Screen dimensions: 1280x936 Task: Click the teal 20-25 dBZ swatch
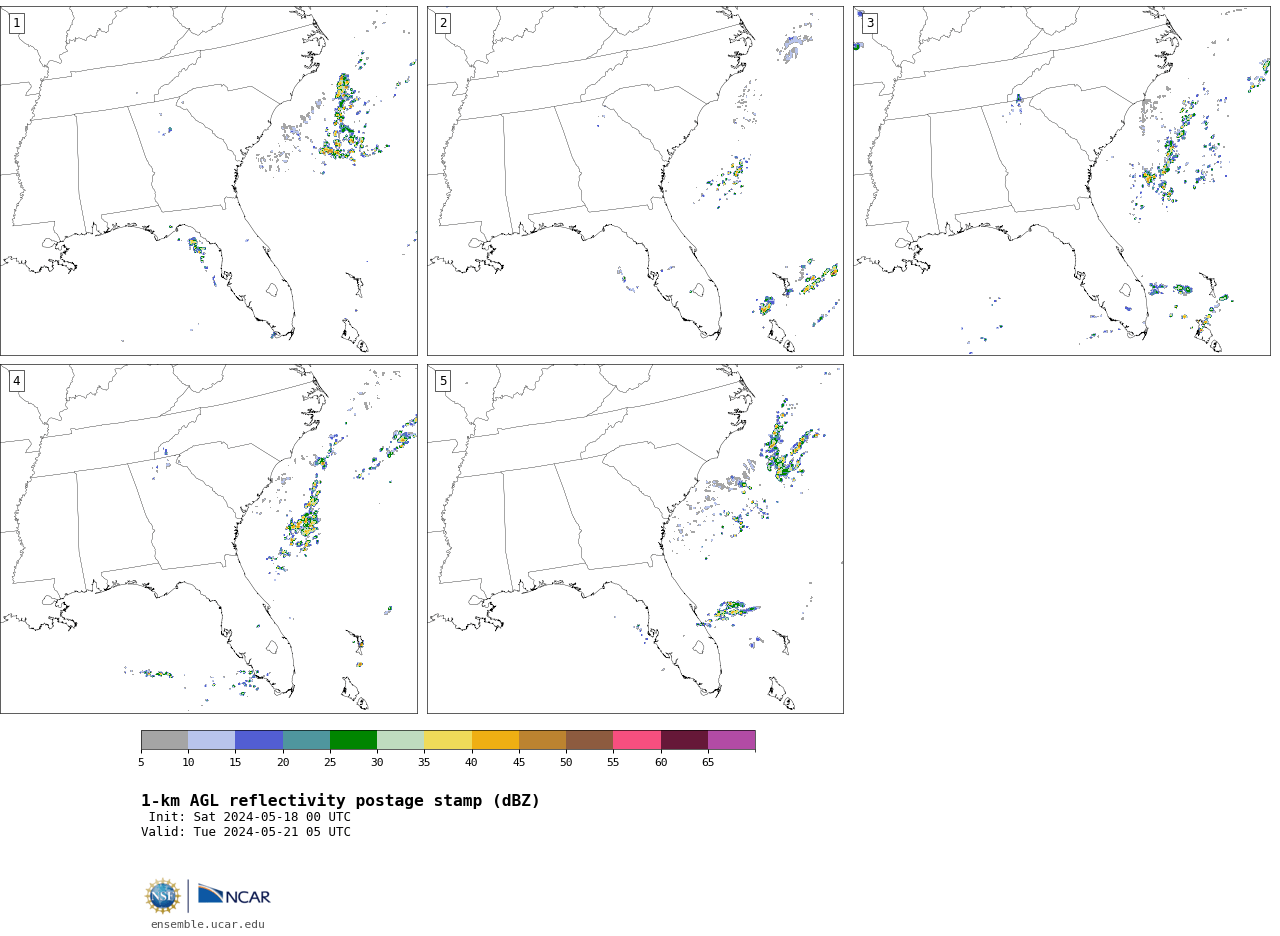pyautogui.click(x=306, y=740)
